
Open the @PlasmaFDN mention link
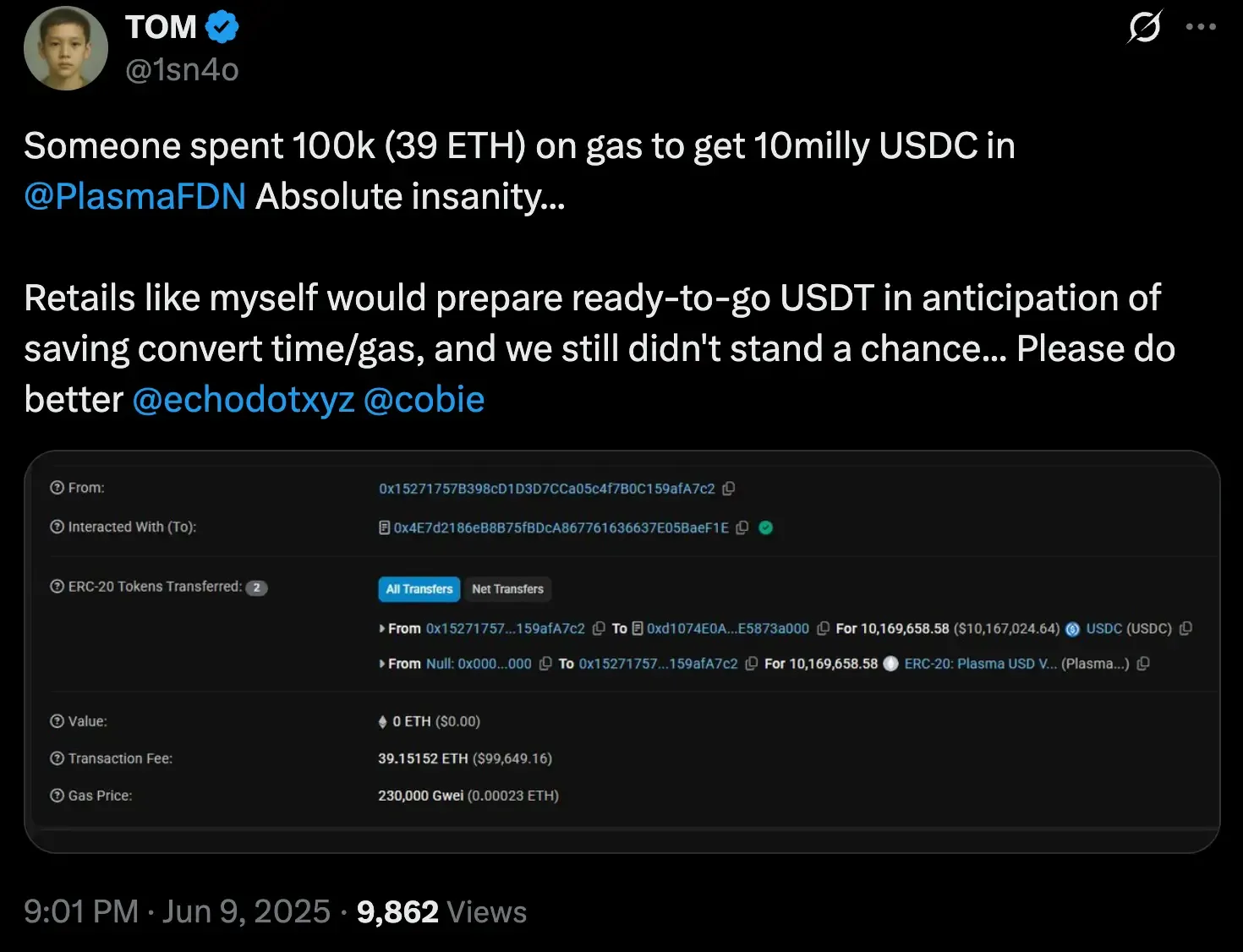(x=135, y=197)
